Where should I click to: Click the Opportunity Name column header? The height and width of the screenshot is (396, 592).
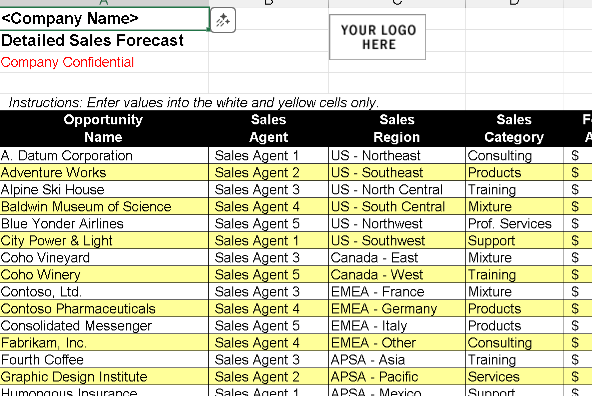point(104,128)
